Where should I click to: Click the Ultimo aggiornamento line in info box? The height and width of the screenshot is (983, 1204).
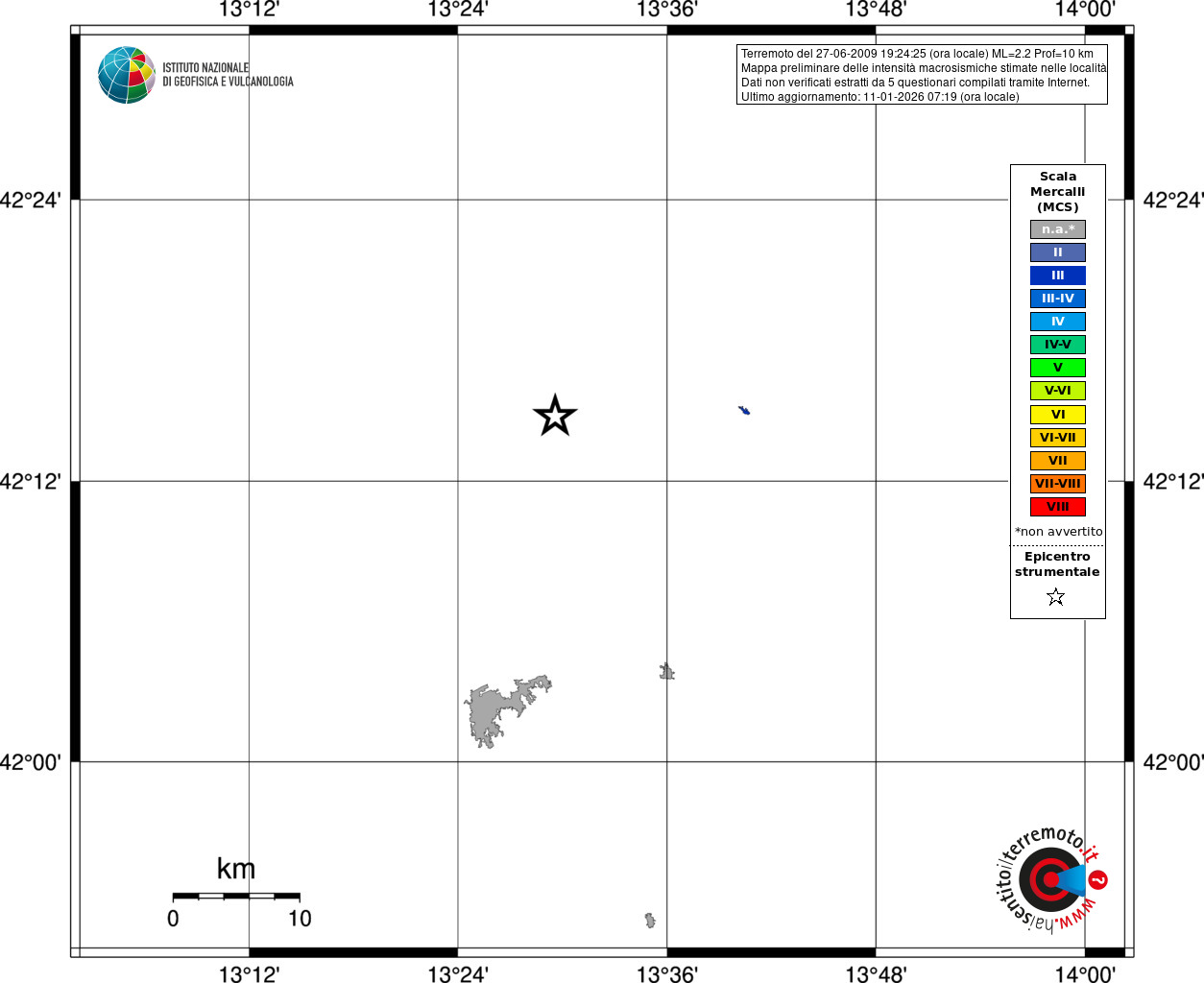pyautogui.click(x=879, y=97)
